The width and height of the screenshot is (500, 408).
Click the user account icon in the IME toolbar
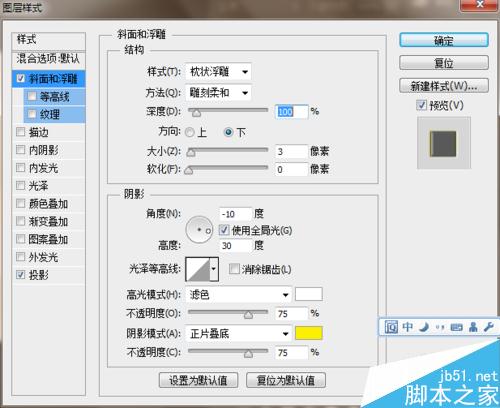(473, 327)
